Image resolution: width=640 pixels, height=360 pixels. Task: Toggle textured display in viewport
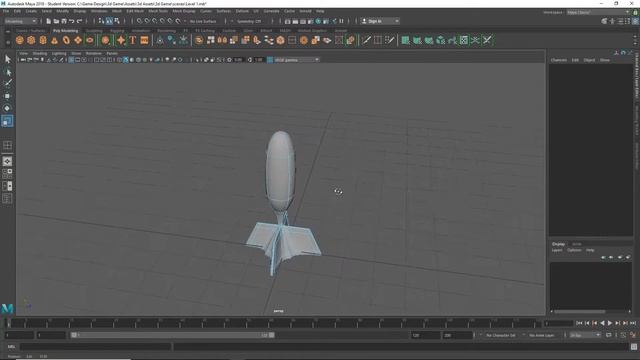pos(144,60)
